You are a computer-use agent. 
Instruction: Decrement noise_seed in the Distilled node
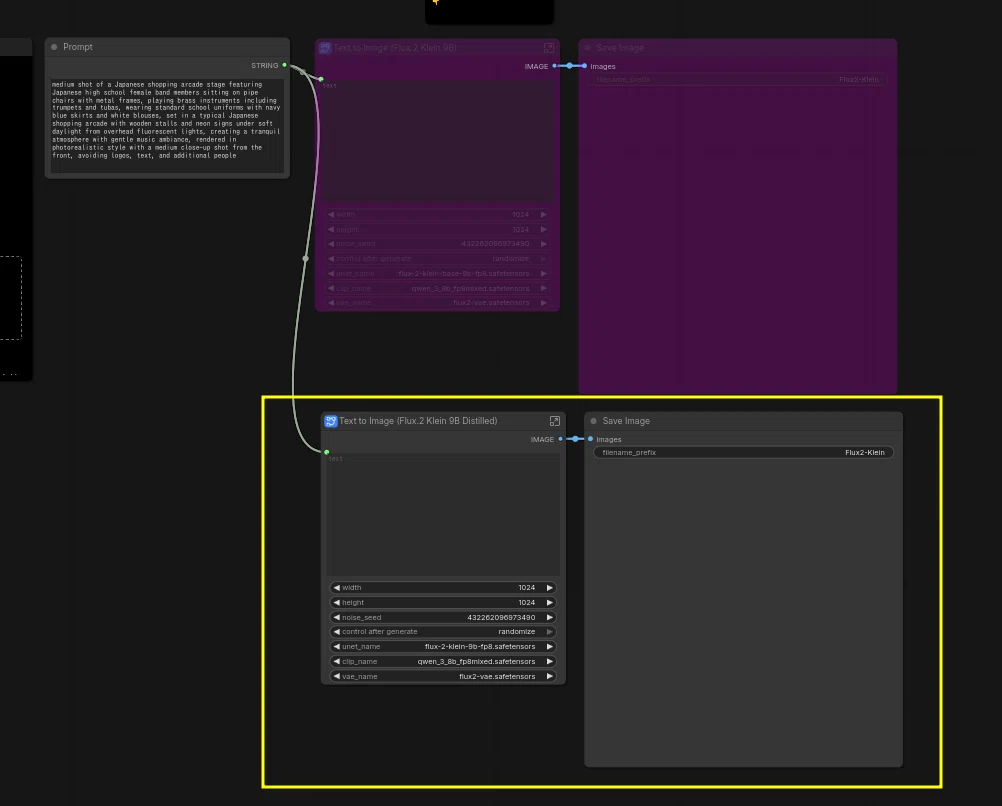pos(336,617)
